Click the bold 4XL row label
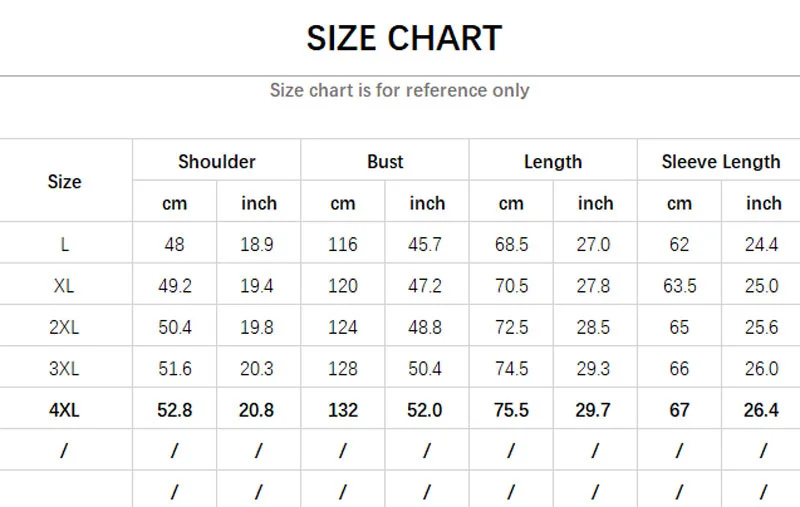 click(64, 410)
